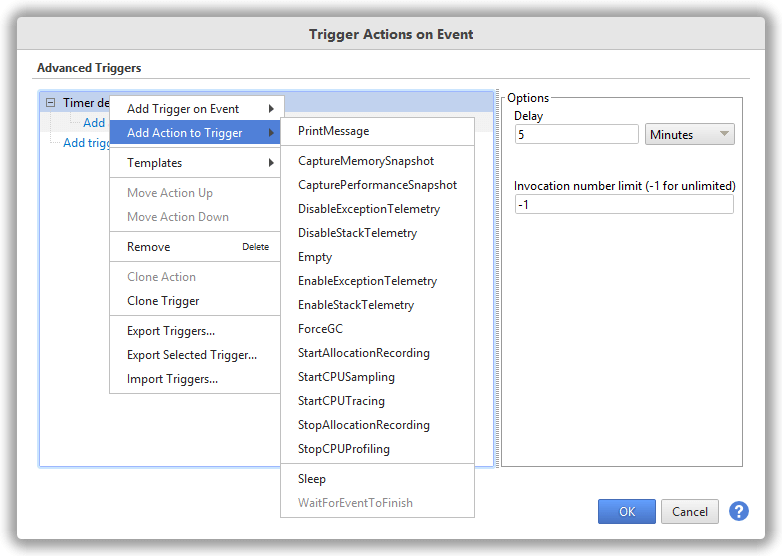Choose StartCPUSampling action
The image size is (782, 556).
(x=378, y=376)
